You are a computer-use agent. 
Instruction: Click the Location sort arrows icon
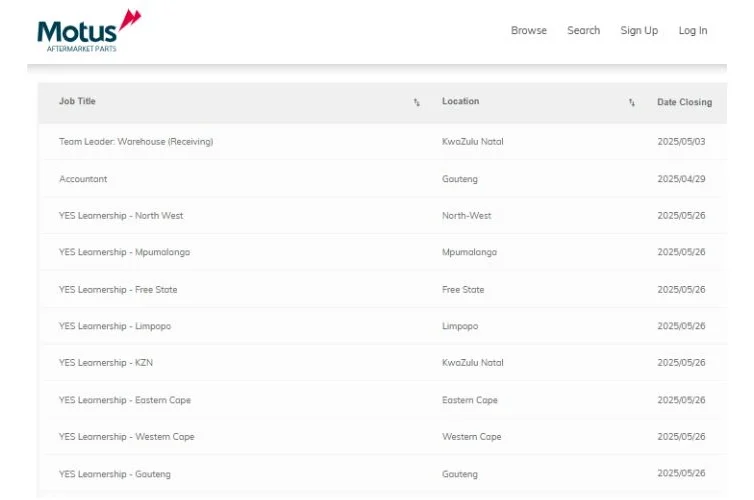tap(631, 103)
